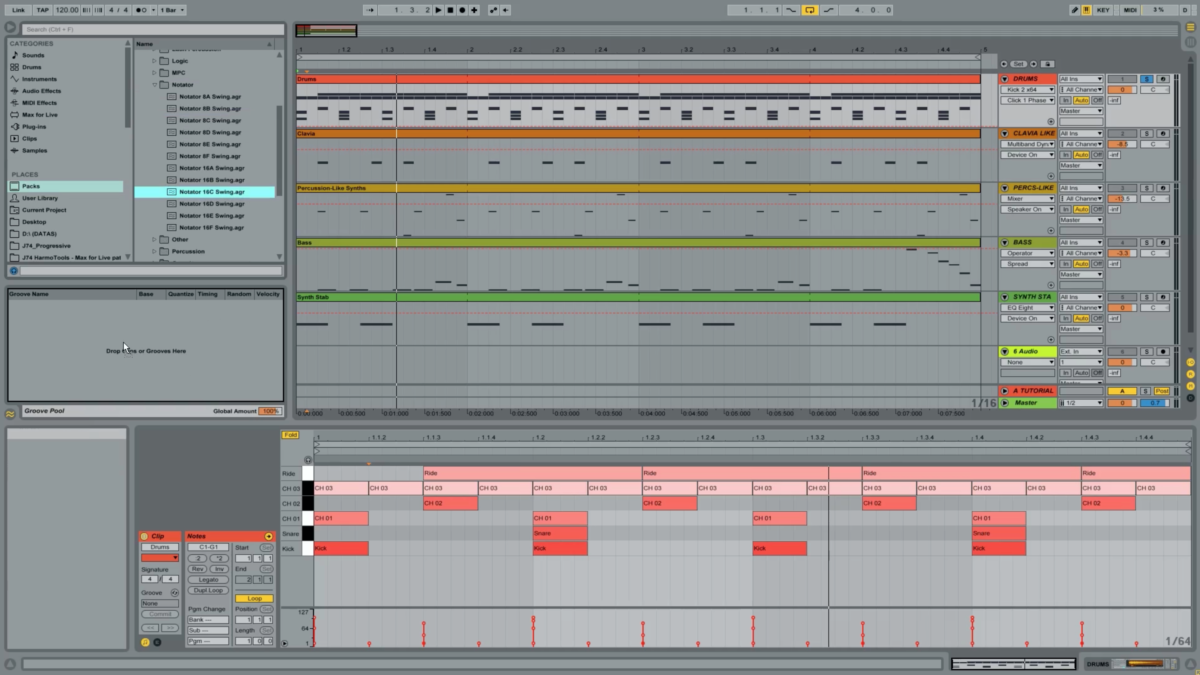Show Envelopes box icon below Clip panel

pyautogui.click(x=157, y=641)
